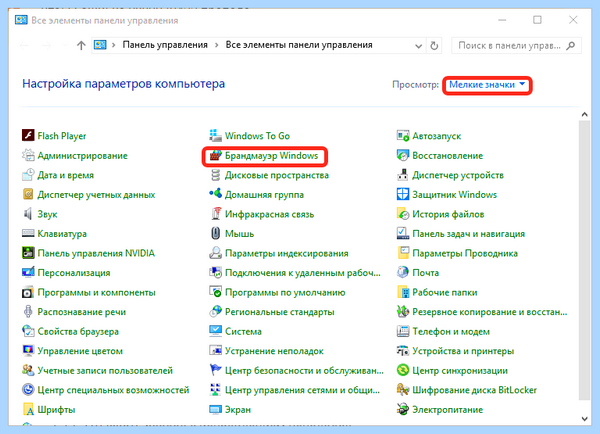Viewport: 600px width, 434px height.
Task: Click the Мышь mouse icon
Action: pyautogui.click(x=215, y=233)
